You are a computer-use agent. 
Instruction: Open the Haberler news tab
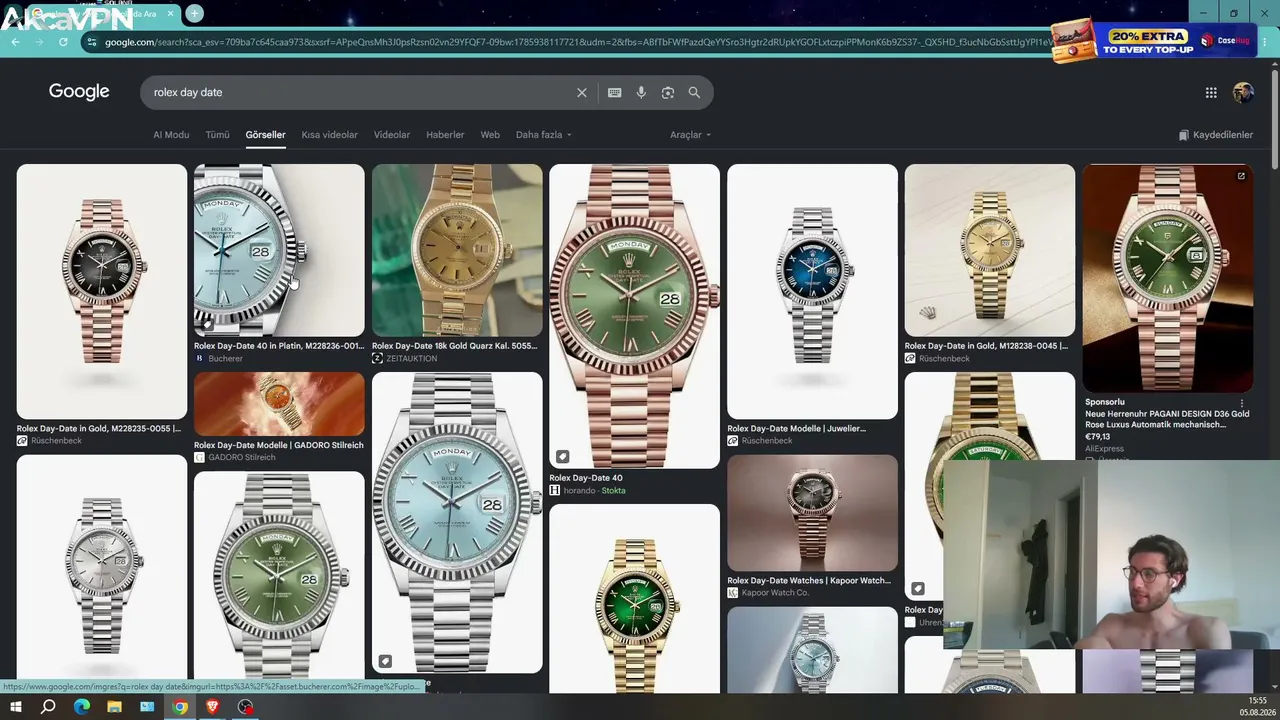[x=445, y=135]
